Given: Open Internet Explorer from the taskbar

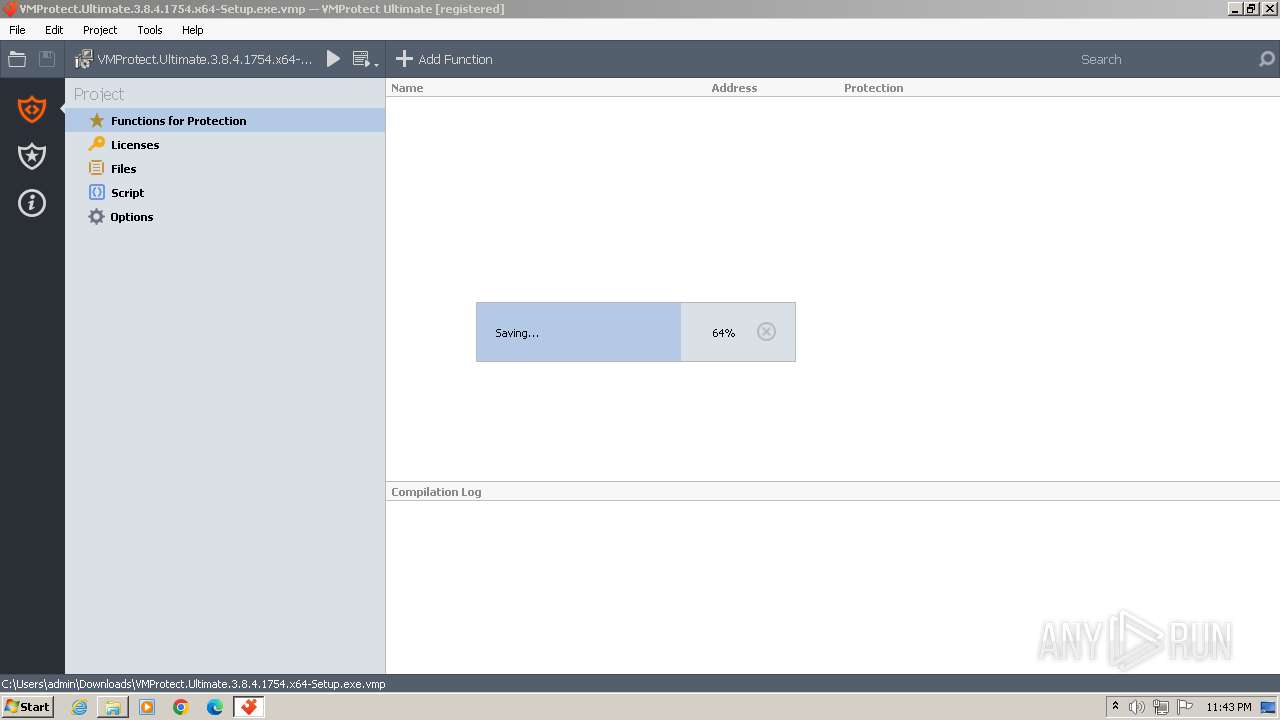Looking at the screenshot, I should [80, 707].
